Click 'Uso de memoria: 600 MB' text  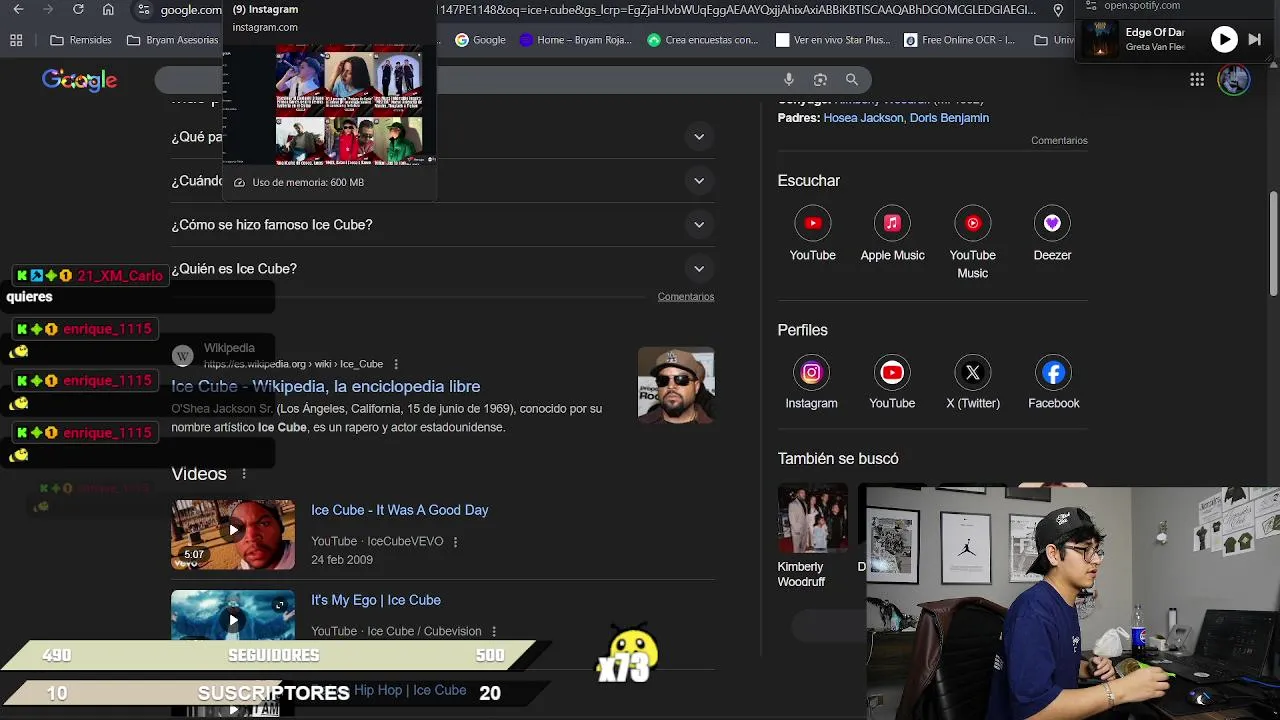(308, 183)
